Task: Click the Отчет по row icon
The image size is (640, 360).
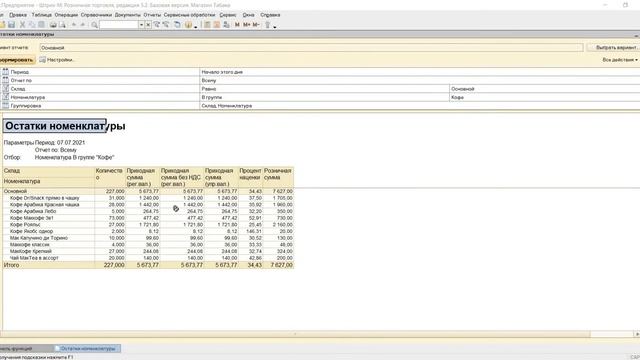Action: click(x=5, y=80)
